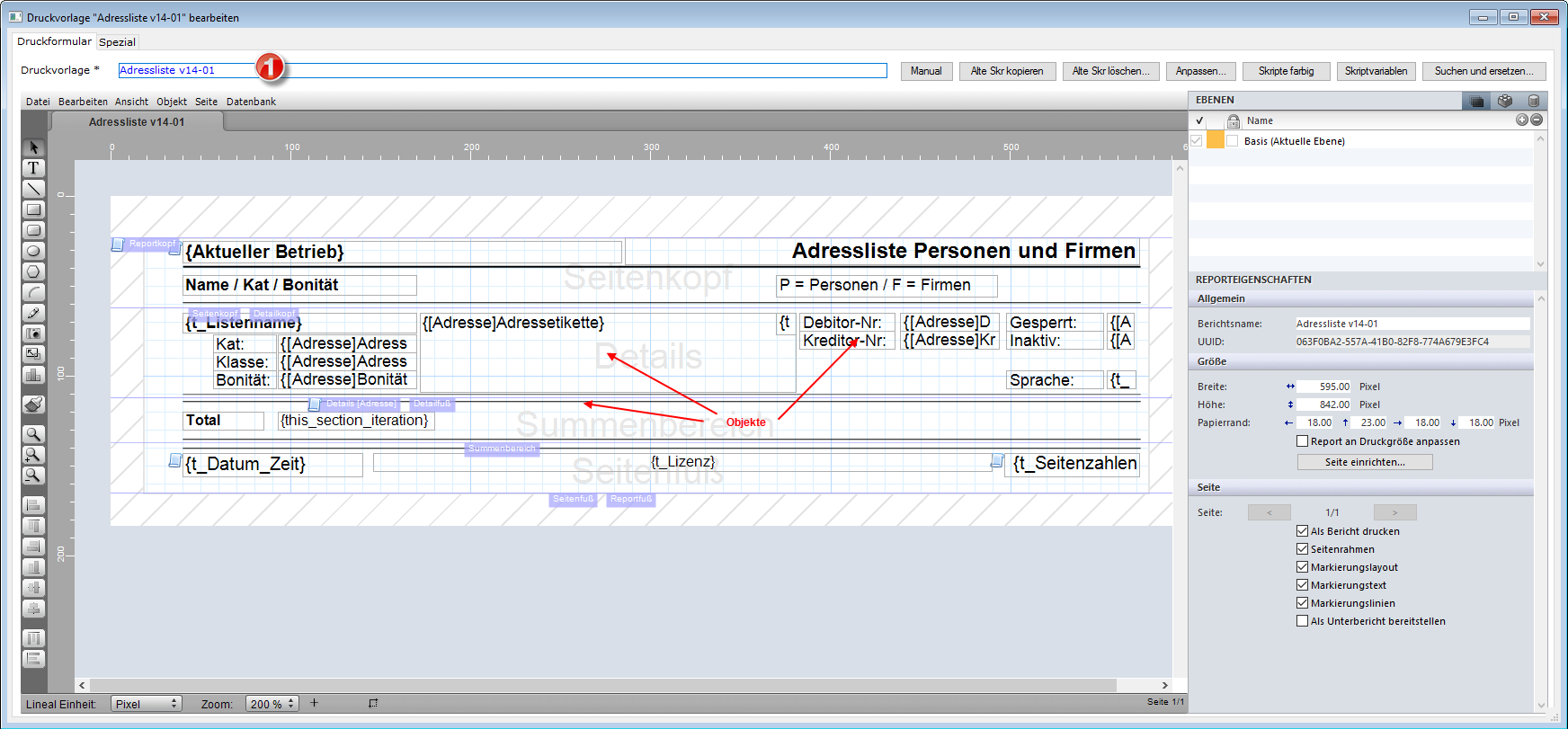Pick the Ellipse shape tool
The image size is (1568, 729).
pos(33,251)
